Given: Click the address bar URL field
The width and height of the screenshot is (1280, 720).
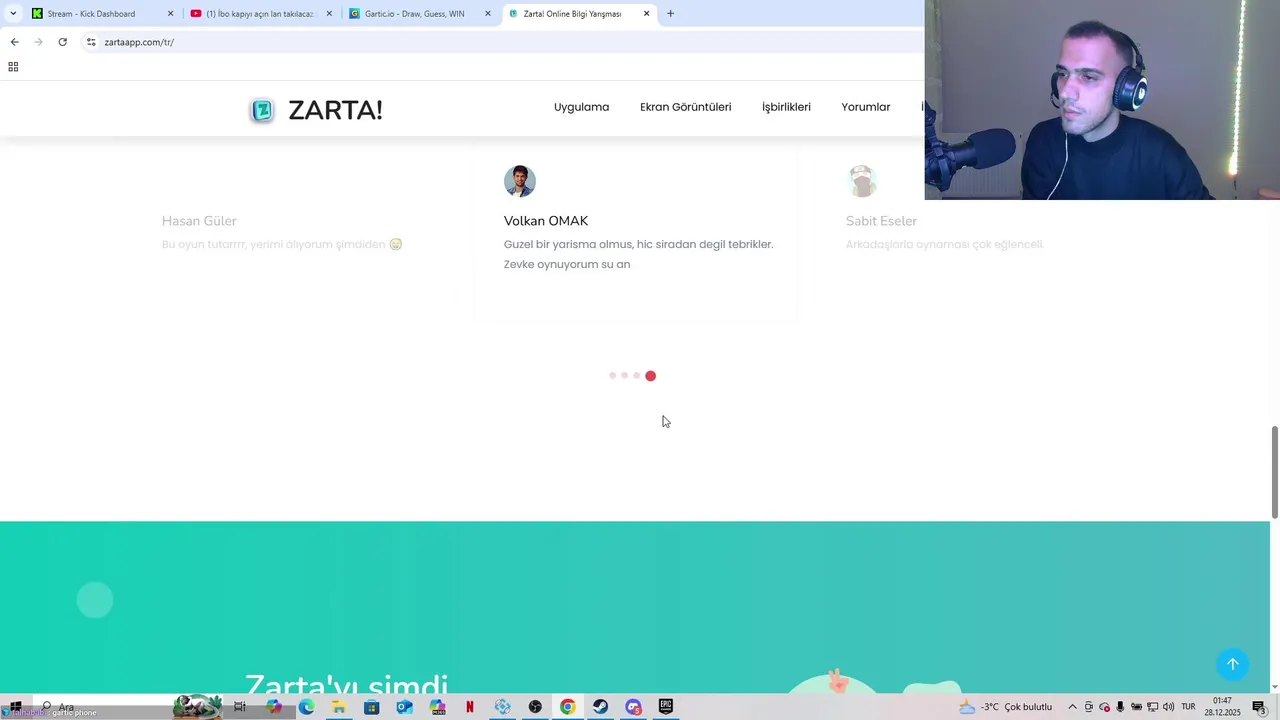Looking at the screenshot, I should (x=500, y=42).
